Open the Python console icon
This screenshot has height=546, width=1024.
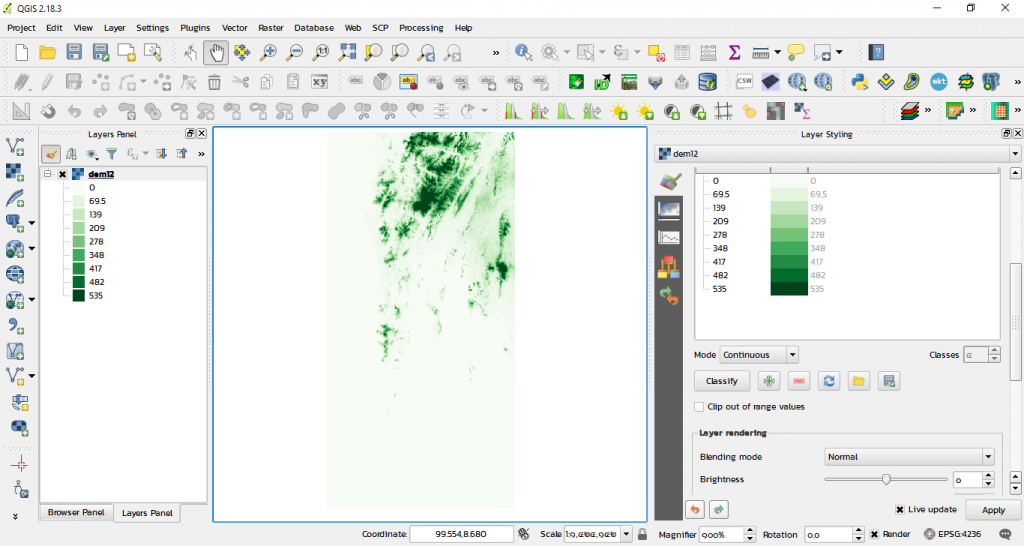click(x=859, y=81)
